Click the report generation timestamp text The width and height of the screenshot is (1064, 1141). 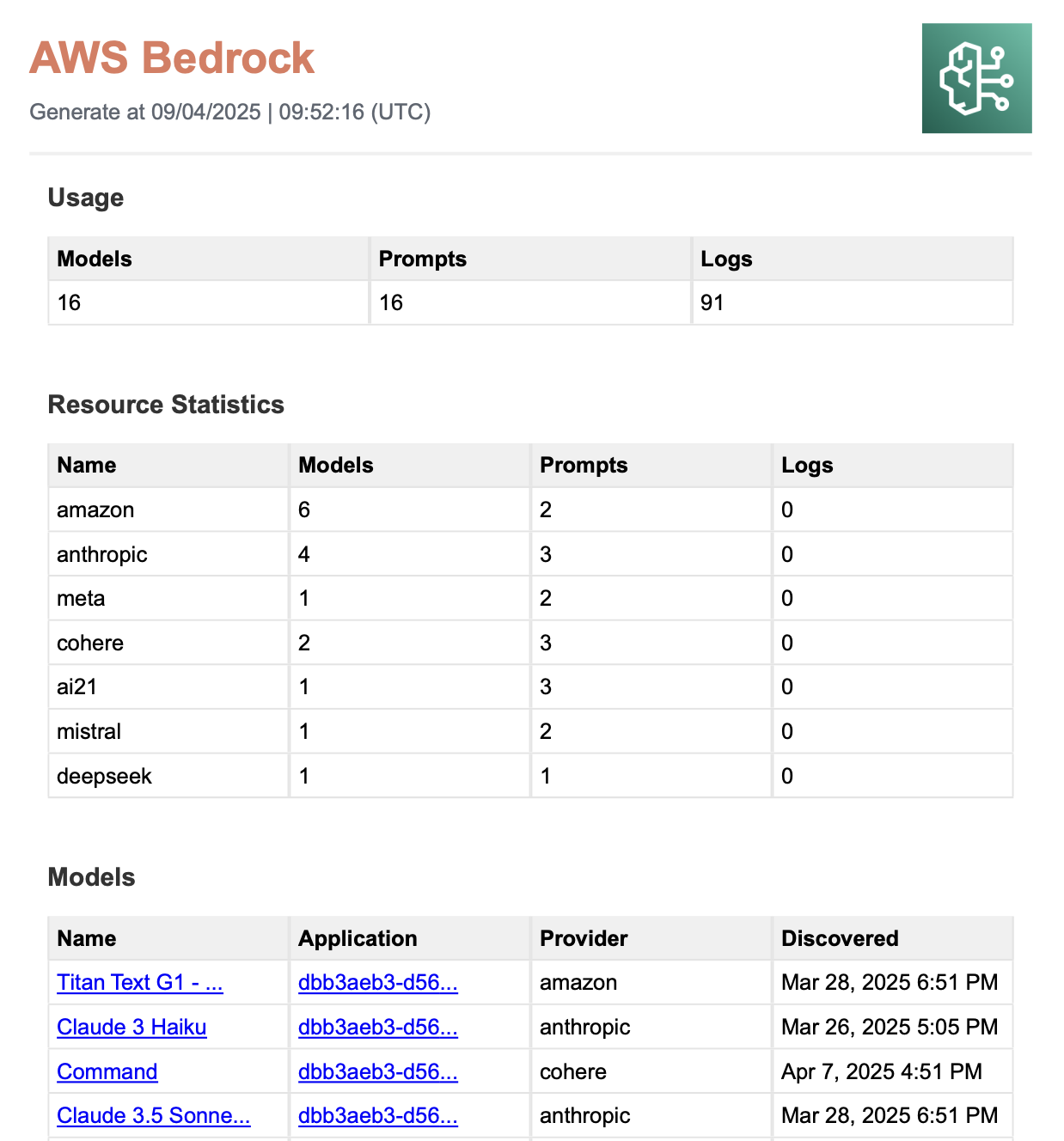coord(230,112)
